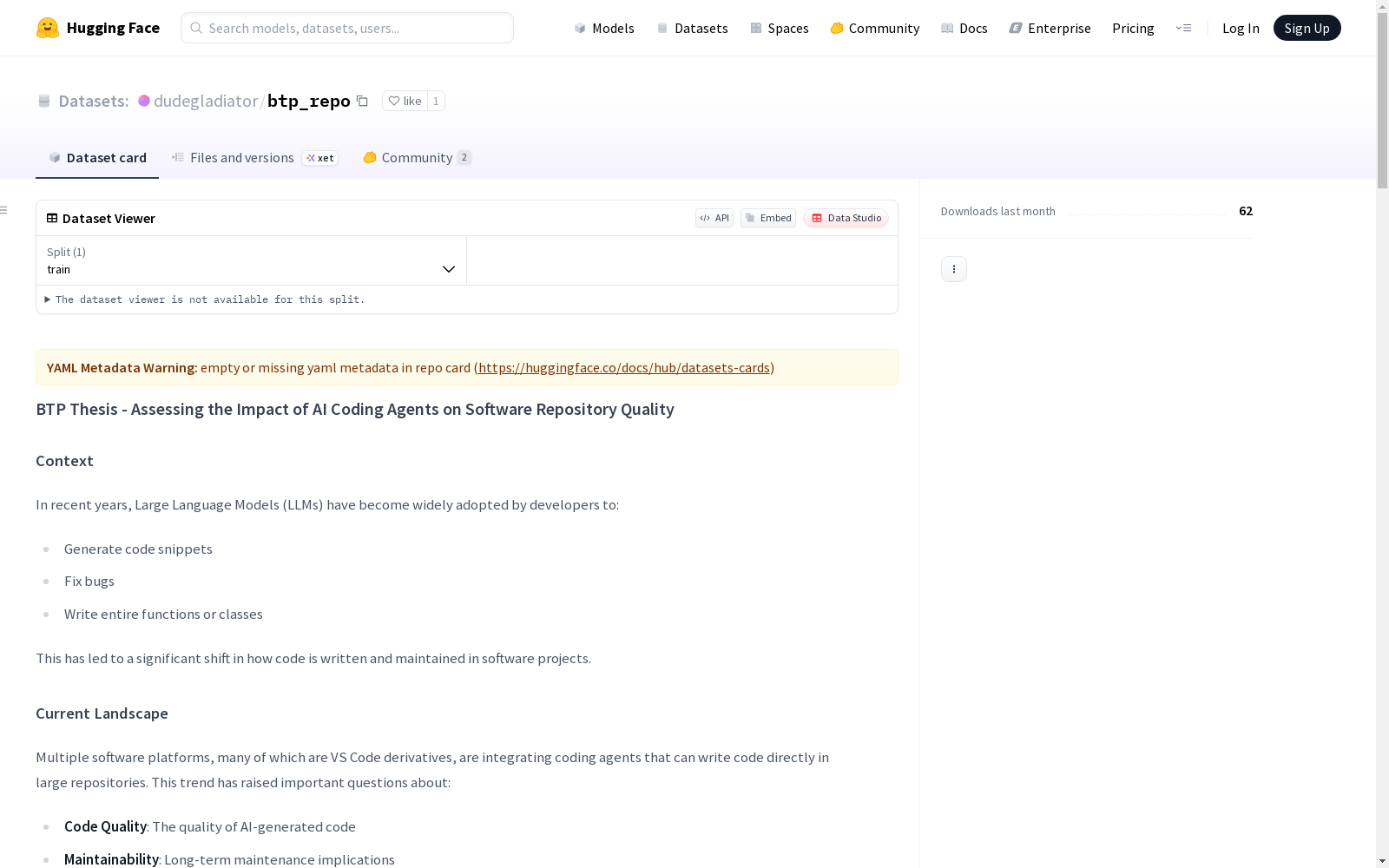Click the 'Current Landscape' heading
Screen dimensions: 1389x868
(x=102, y=713)
